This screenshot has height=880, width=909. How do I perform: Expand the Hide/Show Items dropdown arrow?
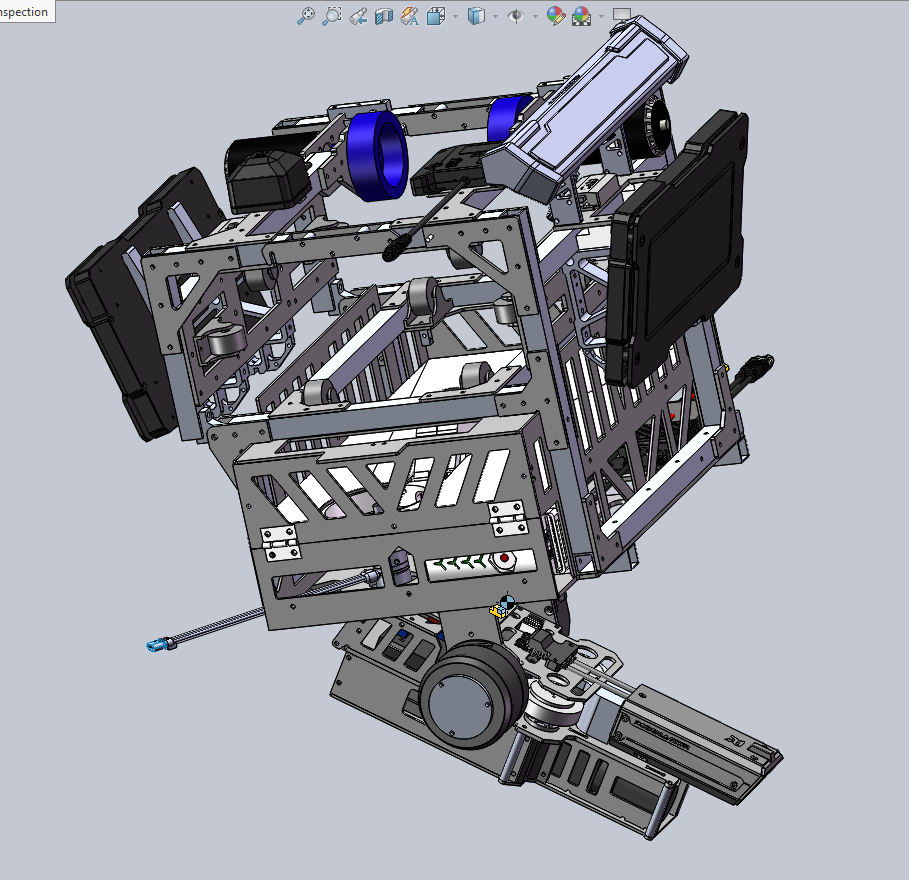coord(536,17)
